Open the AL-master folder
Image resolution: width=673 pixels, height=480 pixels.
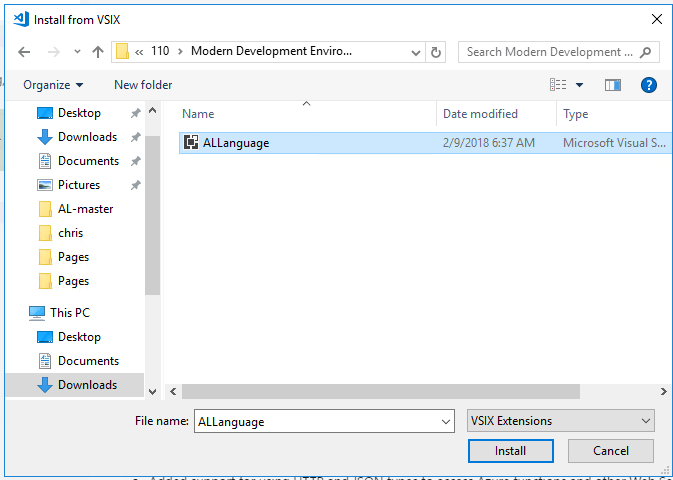coord(85,209)
